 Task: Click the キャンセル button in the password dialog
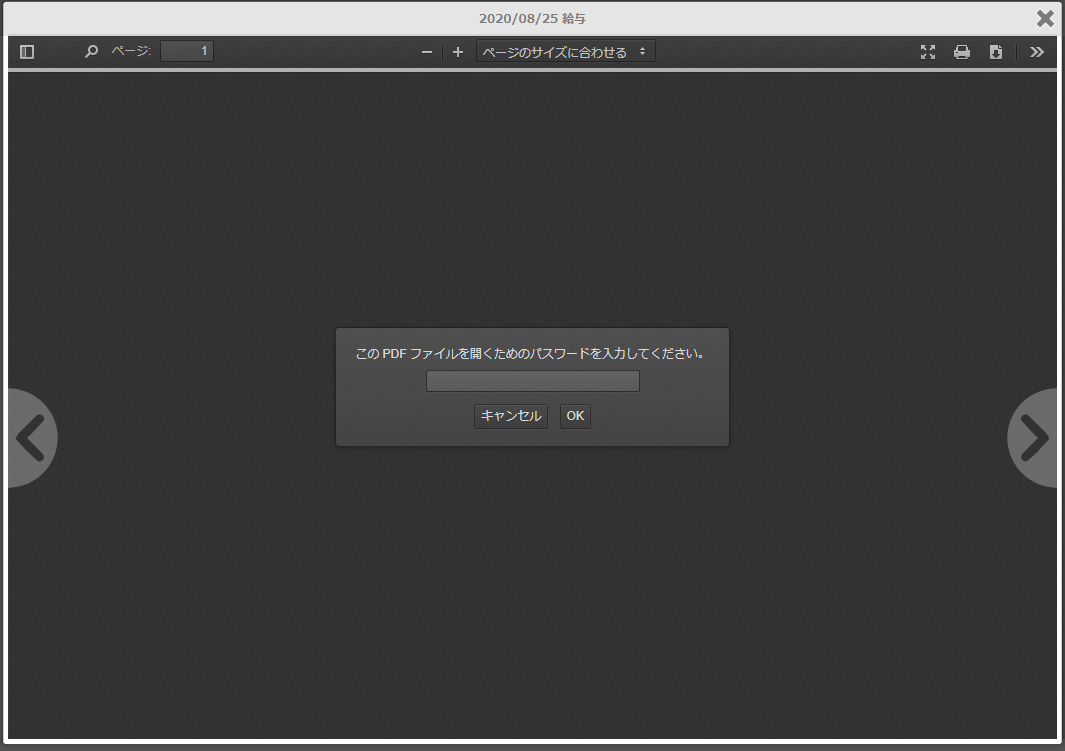point(511,416)
